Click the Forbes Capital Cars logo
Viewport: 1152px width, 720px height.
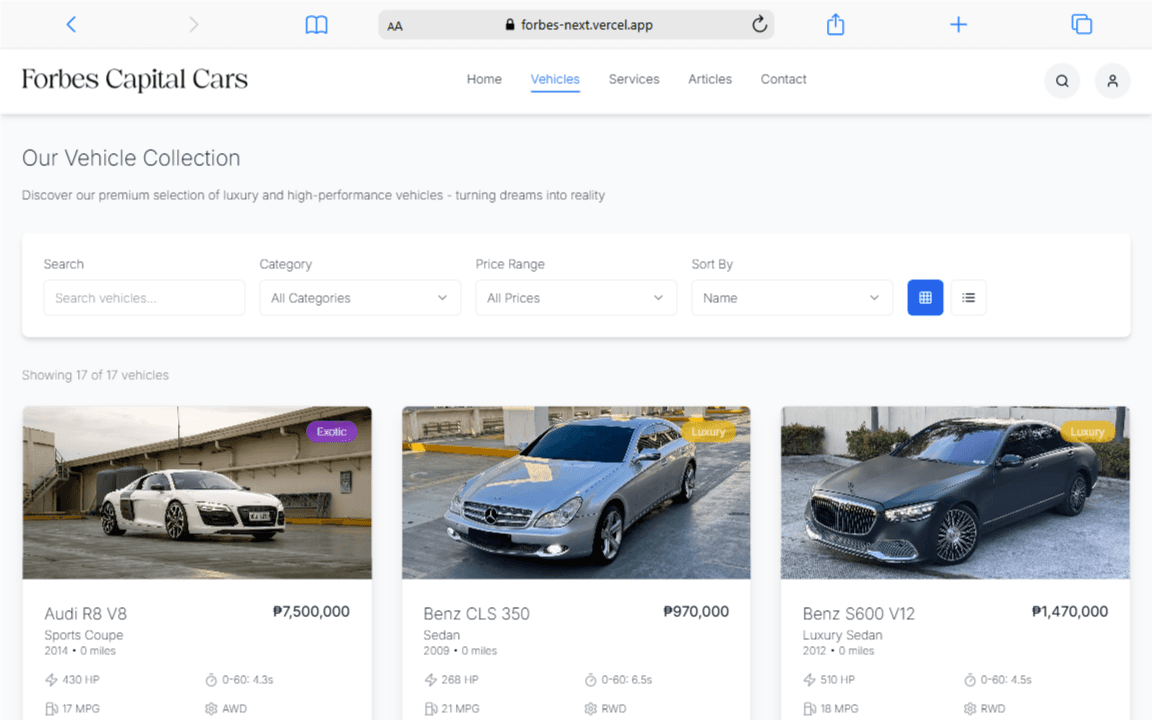pos(134,79)
